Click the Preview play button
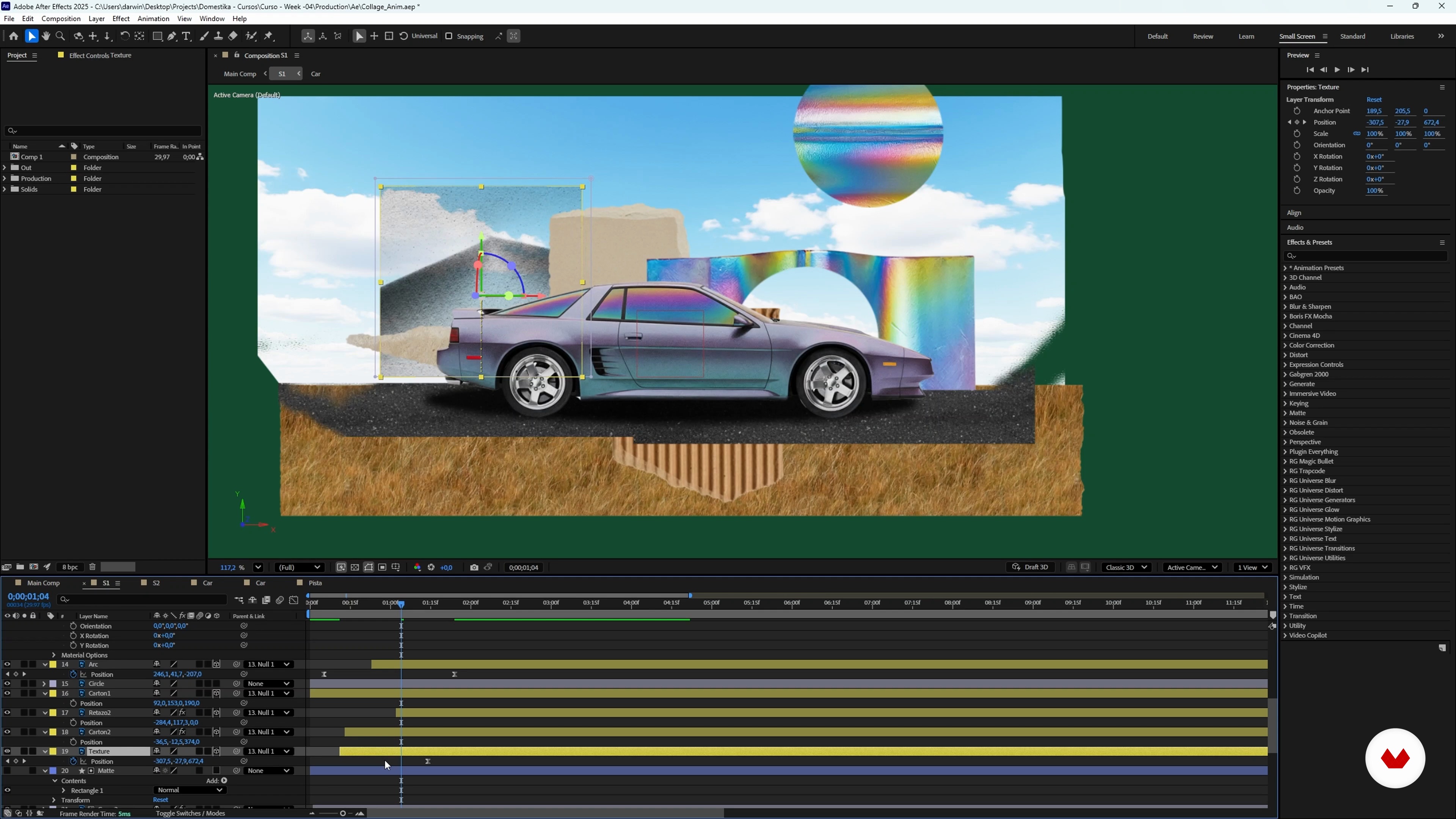1456x819 pixels. point(1337,69)
